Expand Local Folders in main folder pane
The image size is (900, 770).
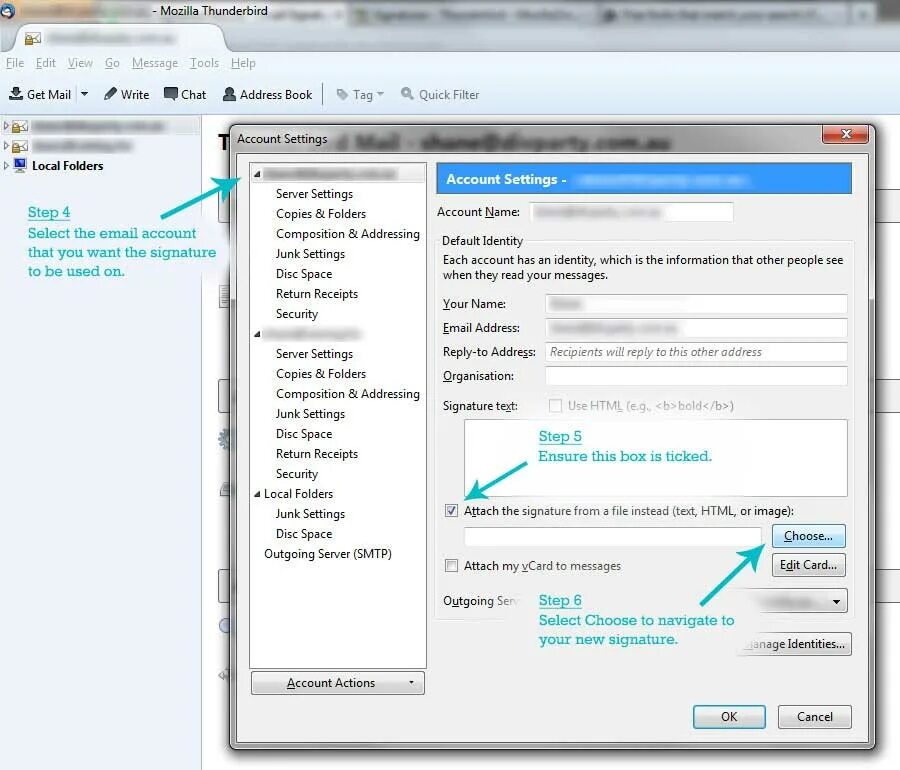[x=6, y=165]
